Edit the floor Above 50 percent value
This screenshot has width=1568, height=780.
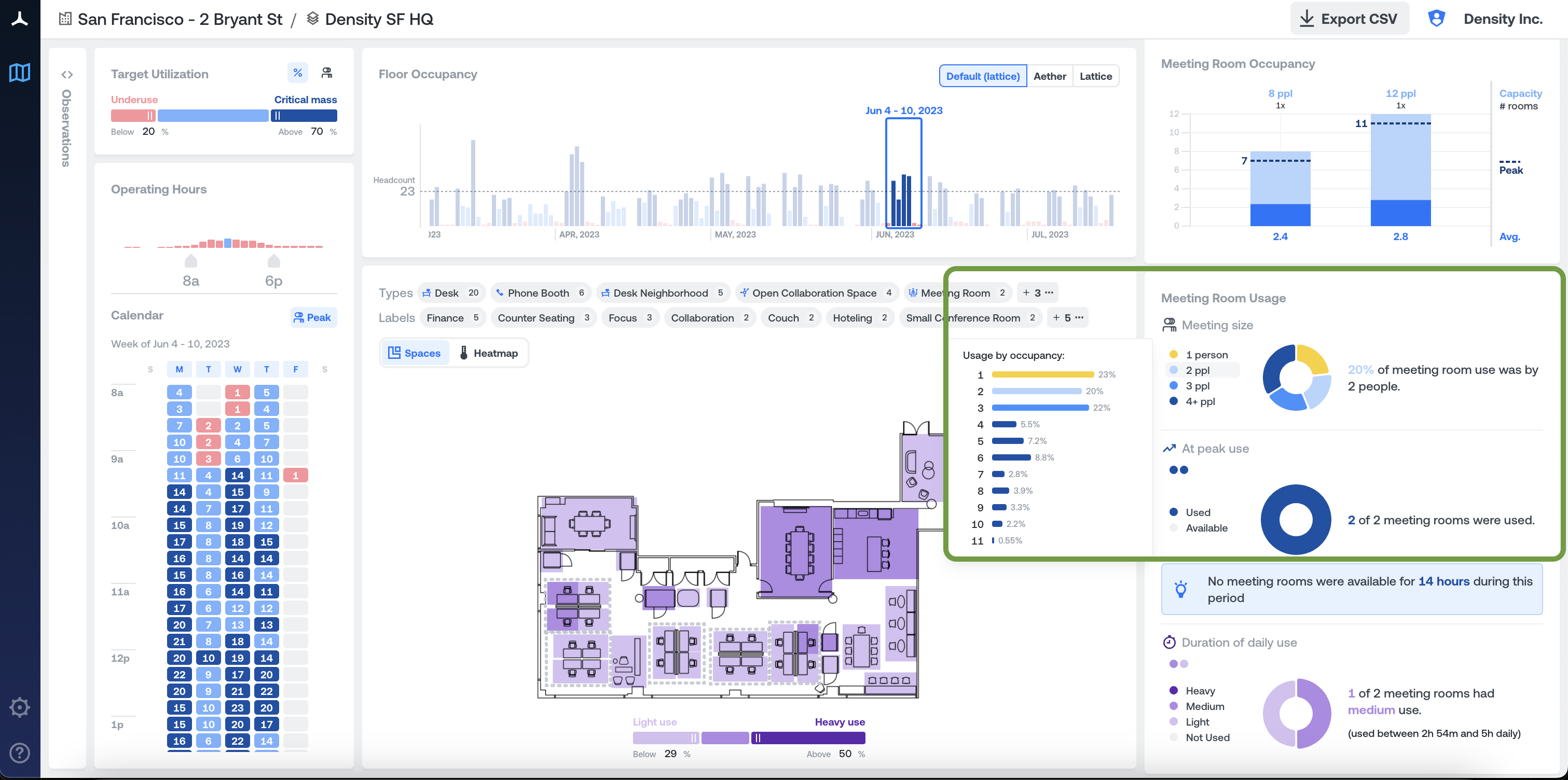click(x=845, y=753)
